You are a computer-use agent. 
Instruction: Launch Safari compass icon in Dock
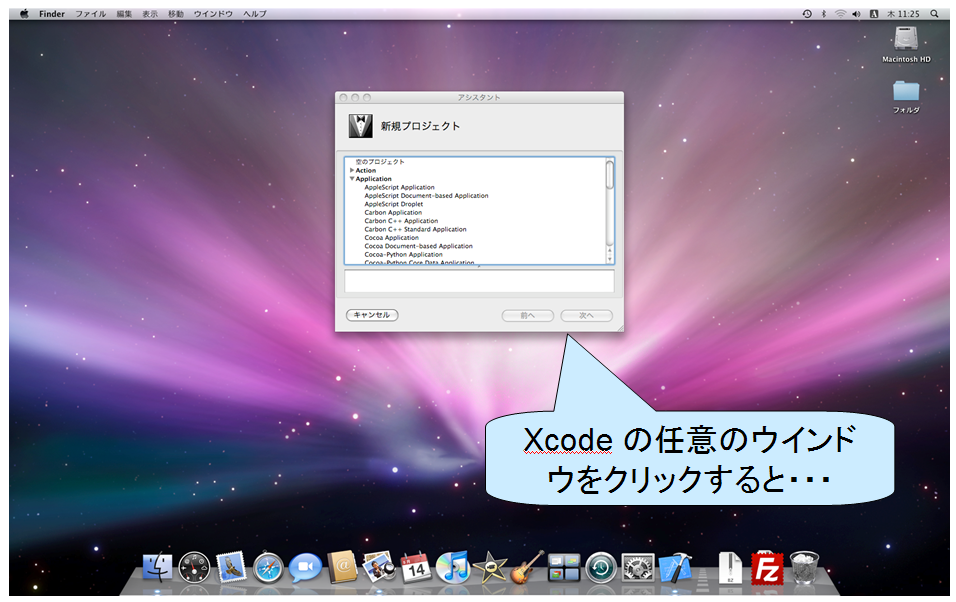(x=268, y=568)
